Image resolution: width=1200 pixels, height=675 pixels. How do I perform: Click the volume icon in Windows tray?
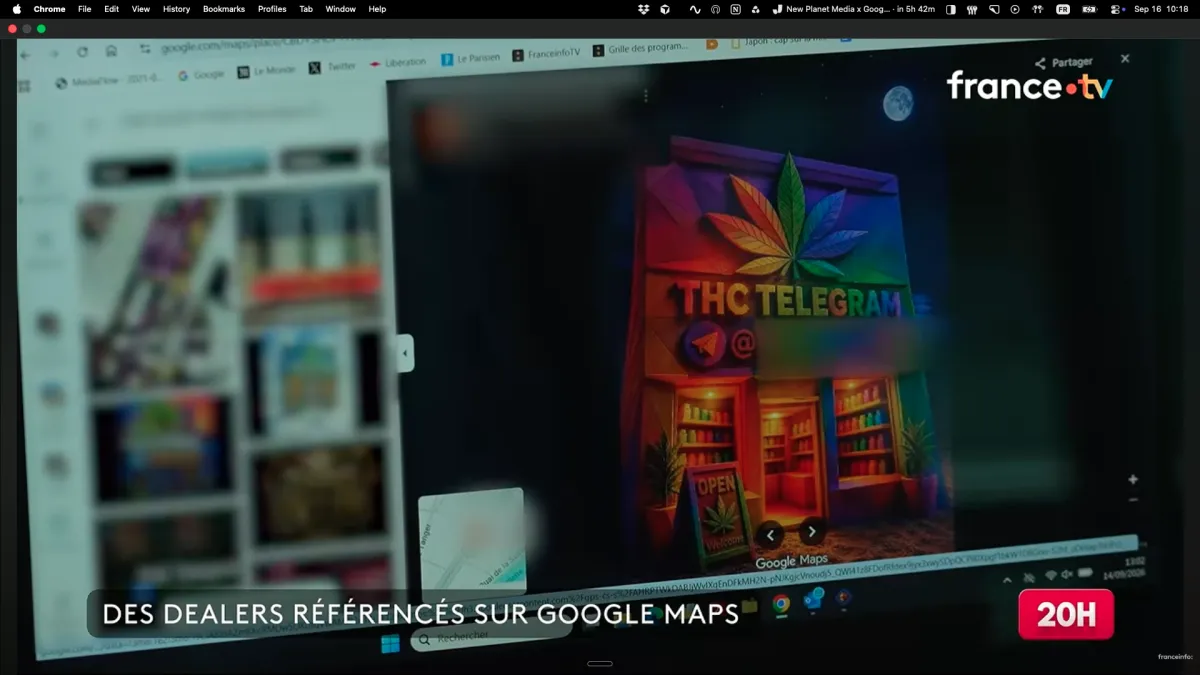(1067, 574)
